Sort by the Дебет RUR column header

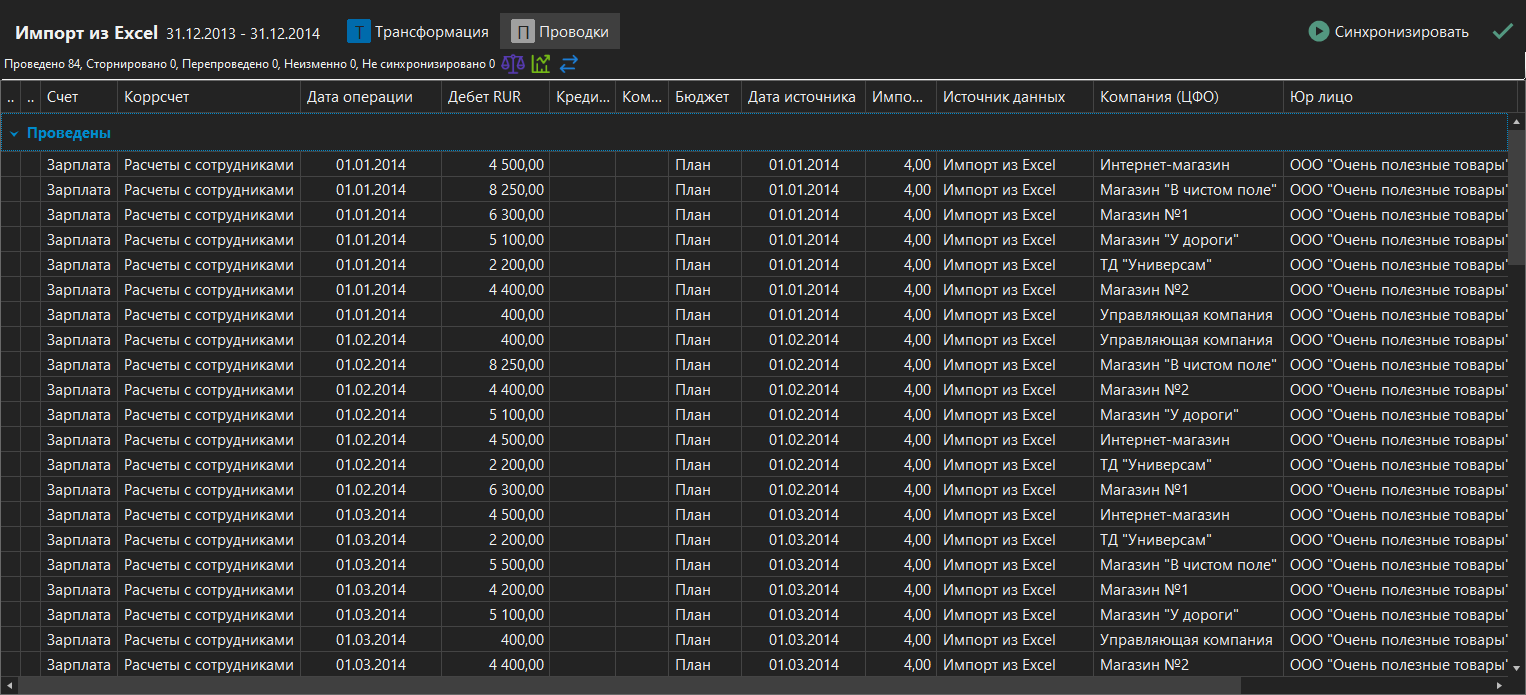pyautogui.click(x=495, y=97)
